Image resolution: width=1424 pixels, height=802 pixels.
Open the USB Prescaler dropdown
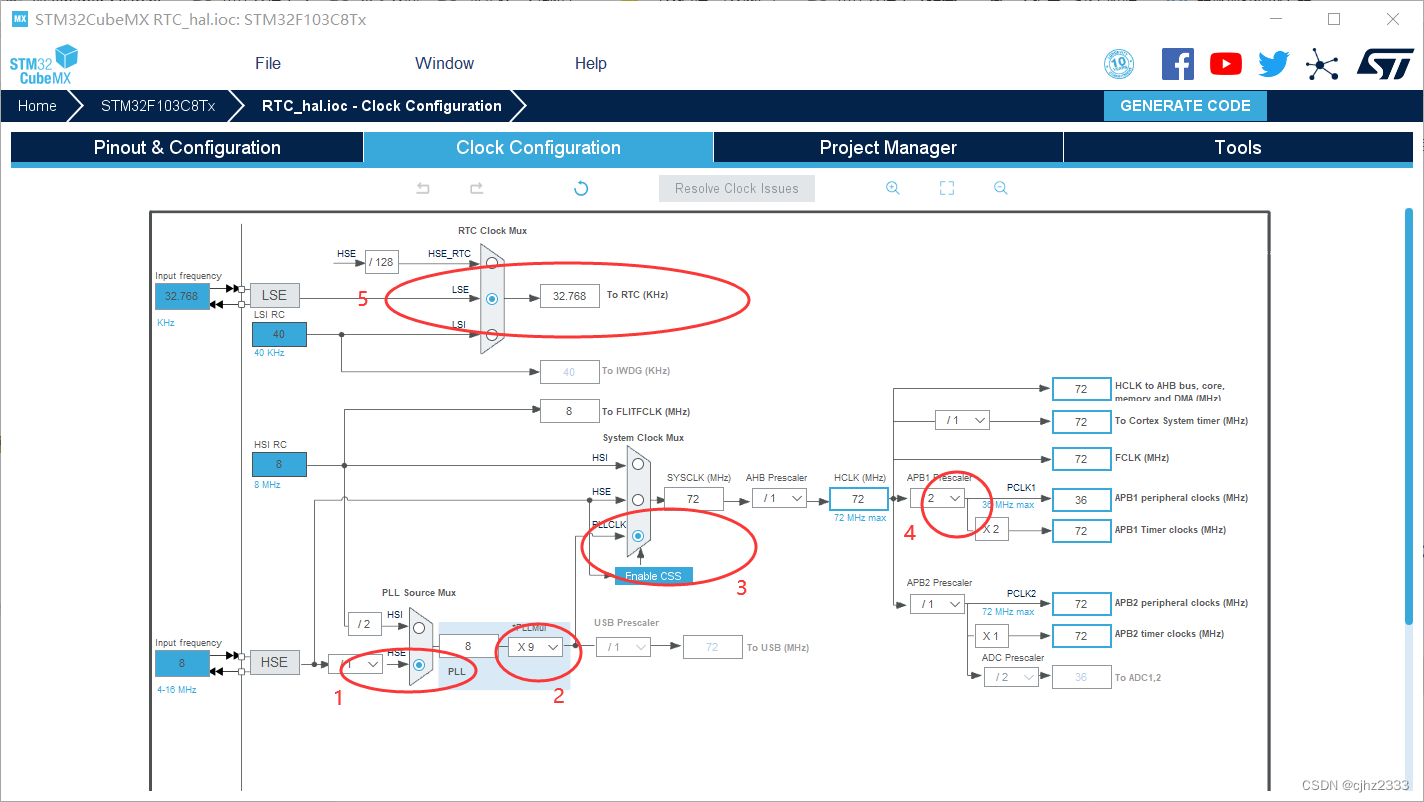click(x=623, y=647)
